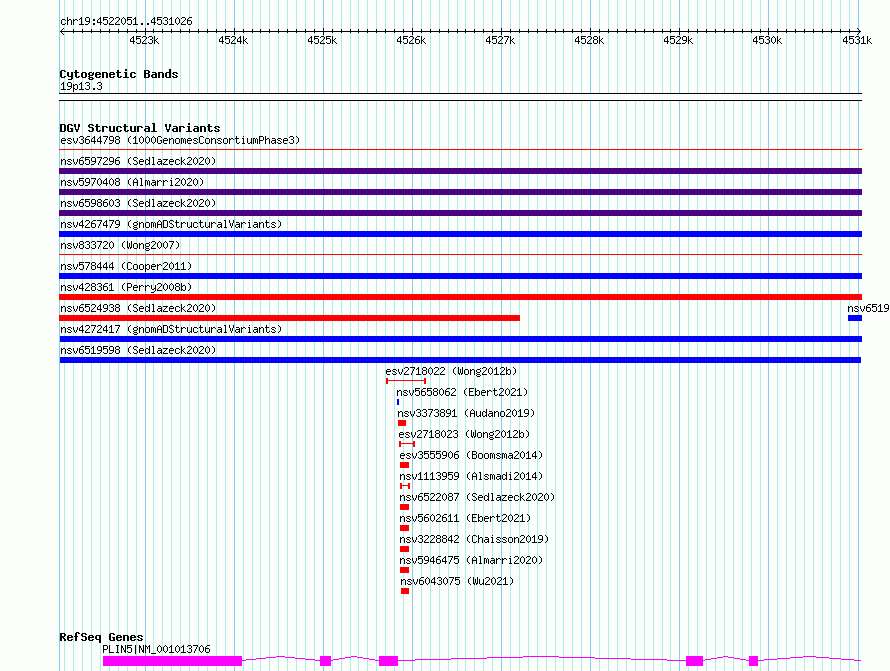Image resolution: width=890 pixels, height=671 pixels.
Task: Select the red interval glyph under esv2718022
Action: [406, 381]
